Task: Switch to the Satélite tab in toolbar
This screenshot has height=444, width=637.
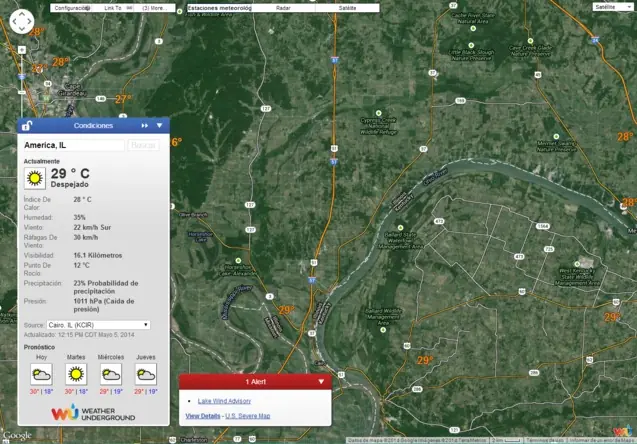Action: click(348, 7)
